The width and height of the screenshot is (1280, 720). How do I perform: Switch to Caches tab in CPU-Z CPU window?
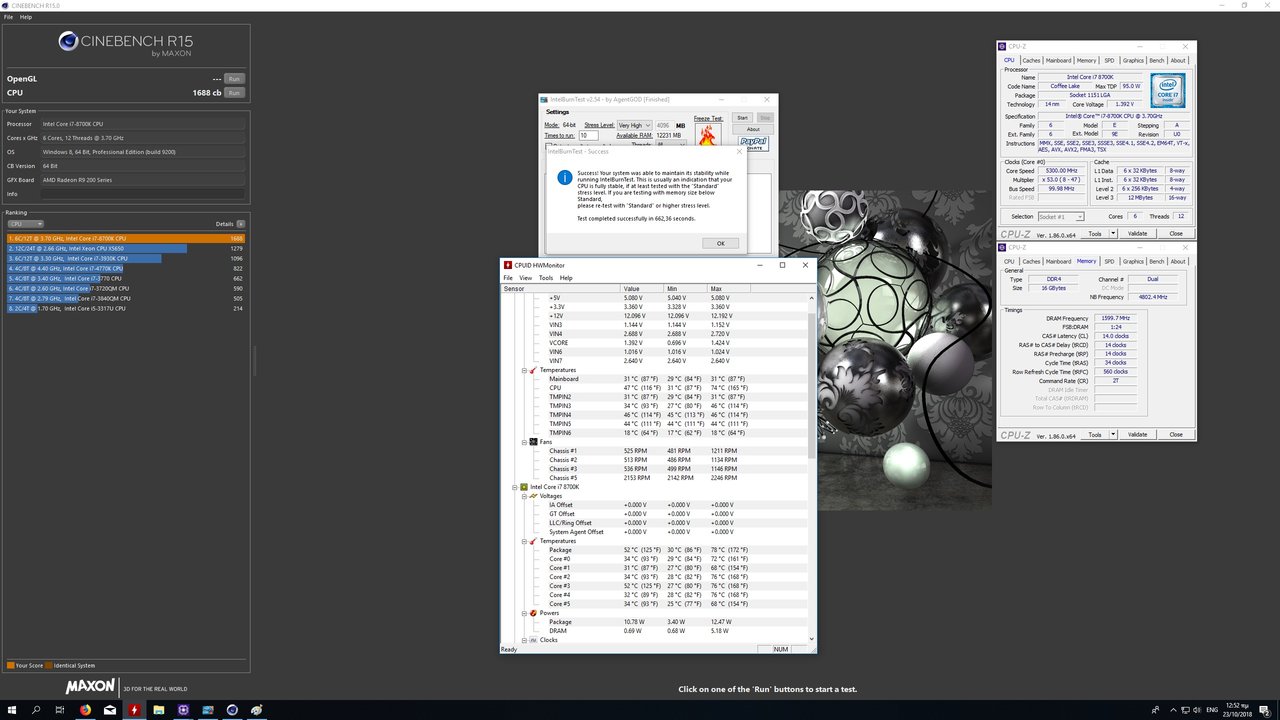1031,61
